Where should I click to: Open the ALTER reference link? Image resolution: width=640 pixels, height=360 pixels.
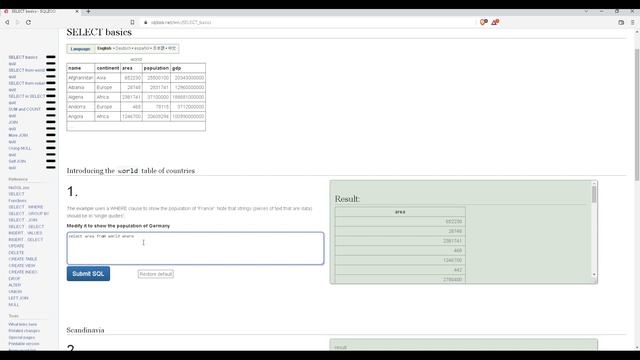(15, 285)
